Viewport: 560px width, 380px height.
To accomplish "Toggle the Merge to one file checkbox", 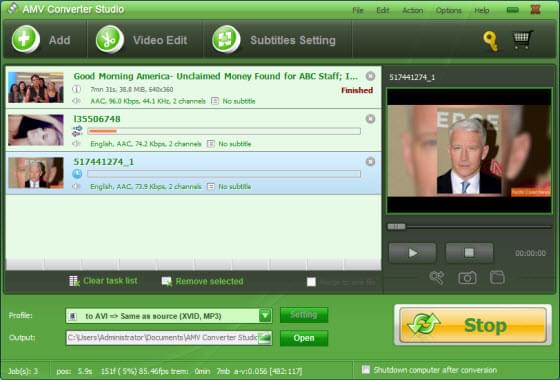I will [x=311, y=282].
